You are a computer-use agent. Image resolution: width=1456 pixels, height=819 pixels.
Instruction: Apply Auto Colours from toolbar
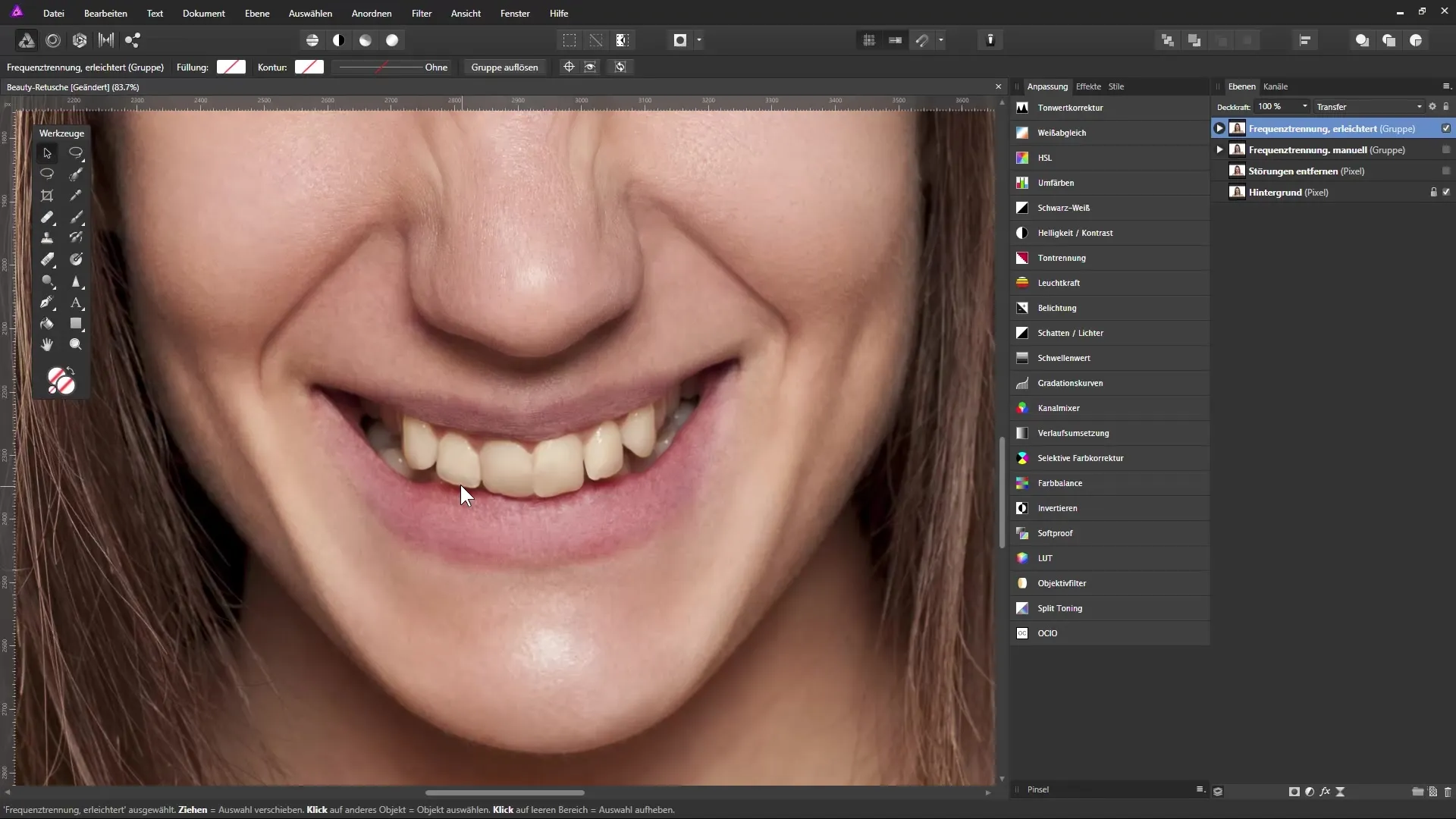tap(366, 40)
